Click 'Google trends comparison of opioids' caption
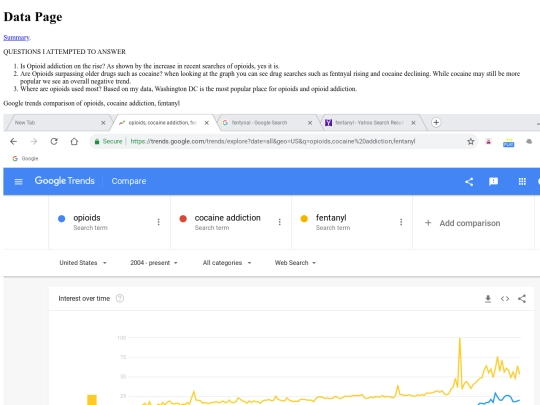540x405 pixels. tap(92, 103)
